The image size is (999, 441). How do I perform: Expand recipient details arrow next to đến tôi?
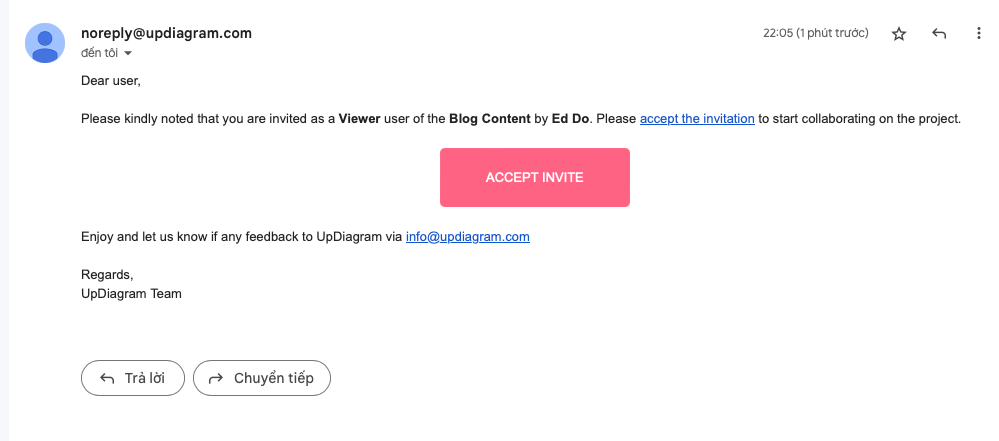coord(127,54)
